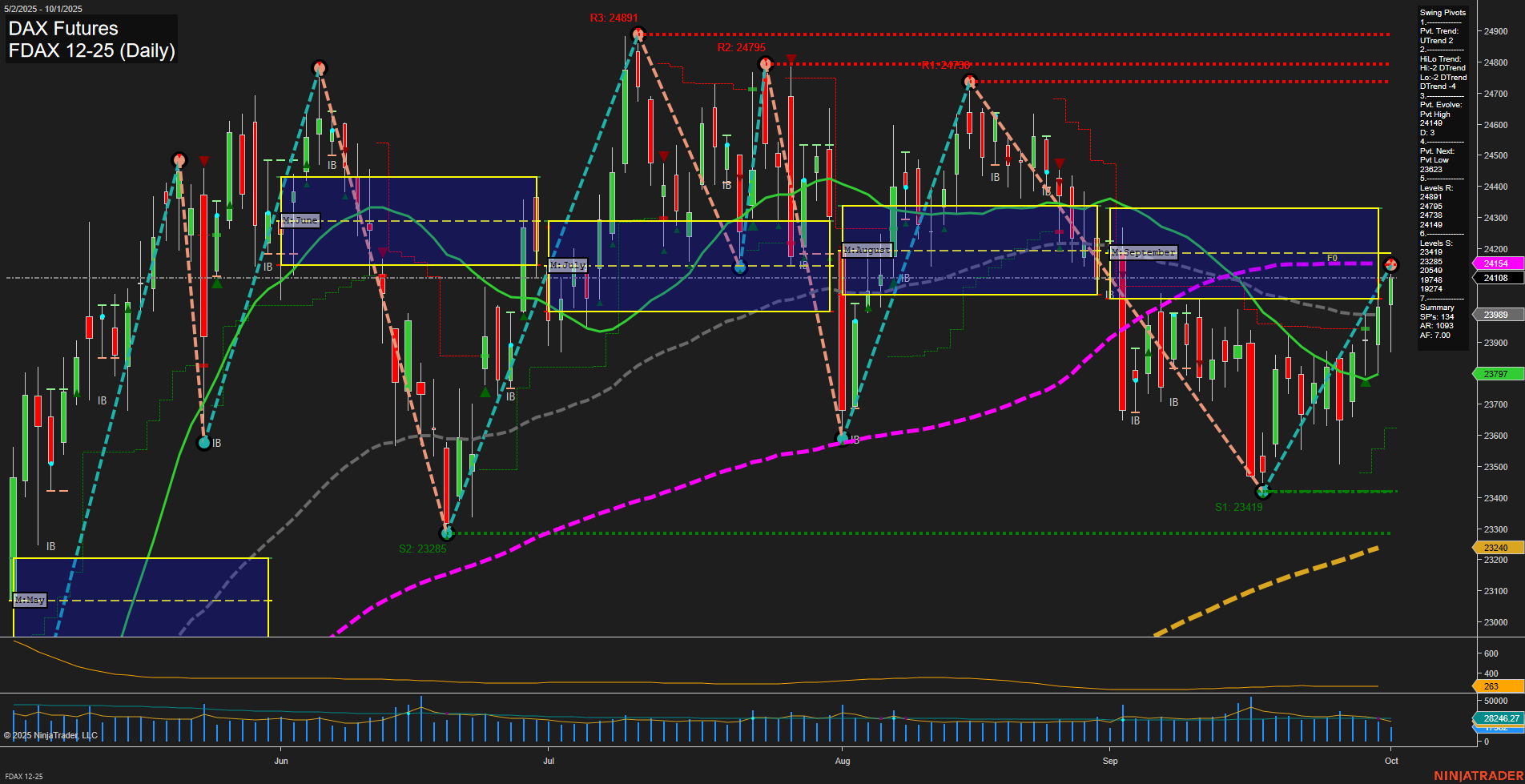Click the crosshair pivot marker near current price
The image size is (1525, 784).
pos(1391,264)
